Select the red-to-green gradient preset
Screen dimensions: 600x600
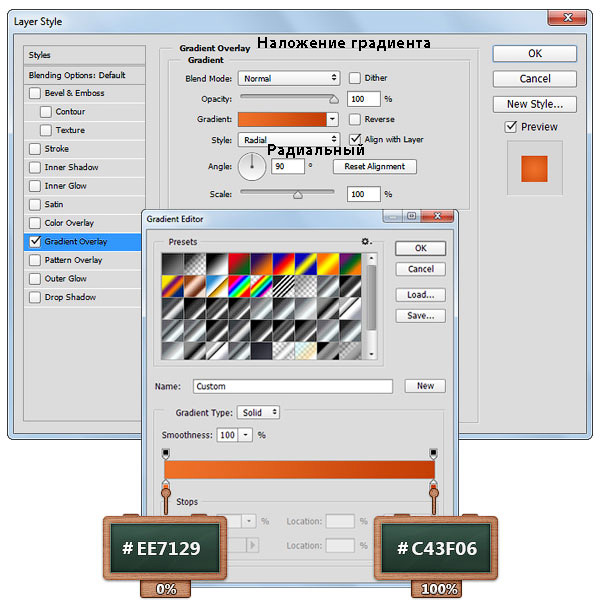(x=239, y=264)
